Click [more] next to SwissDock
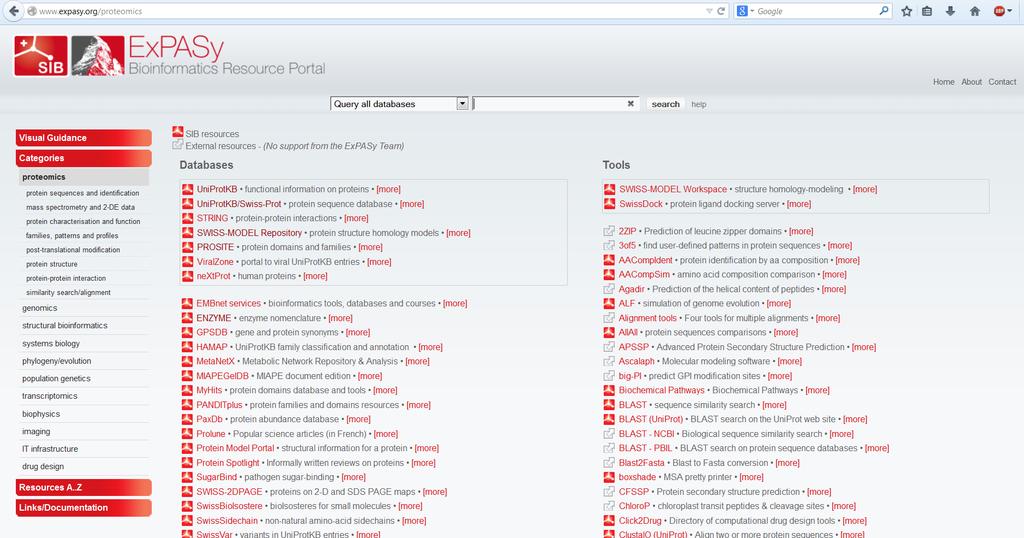The image size is (1024, 538). coord(799,204)
